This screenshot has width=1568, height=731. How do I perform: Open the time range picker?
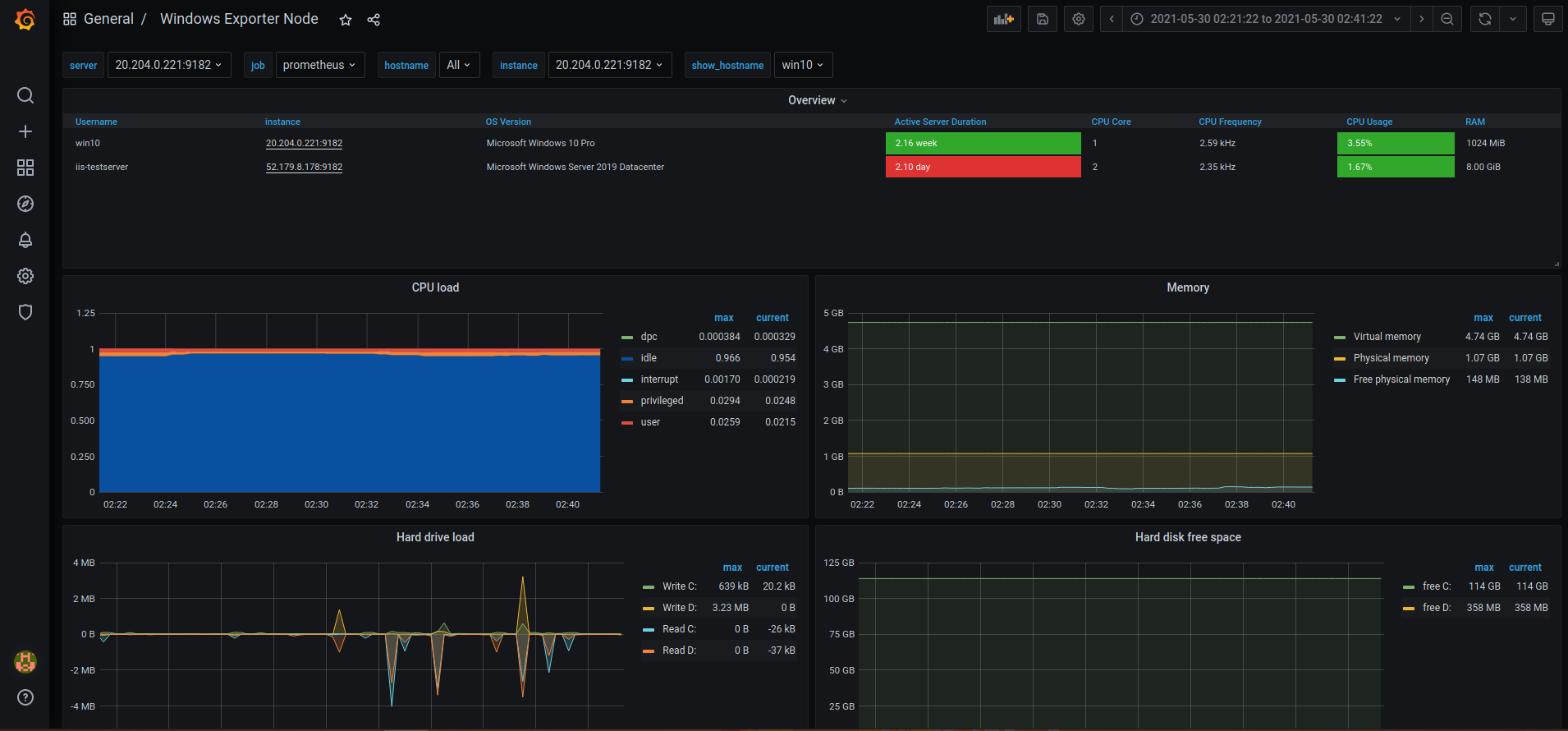pyautogui.click(x=1265, y=19)
